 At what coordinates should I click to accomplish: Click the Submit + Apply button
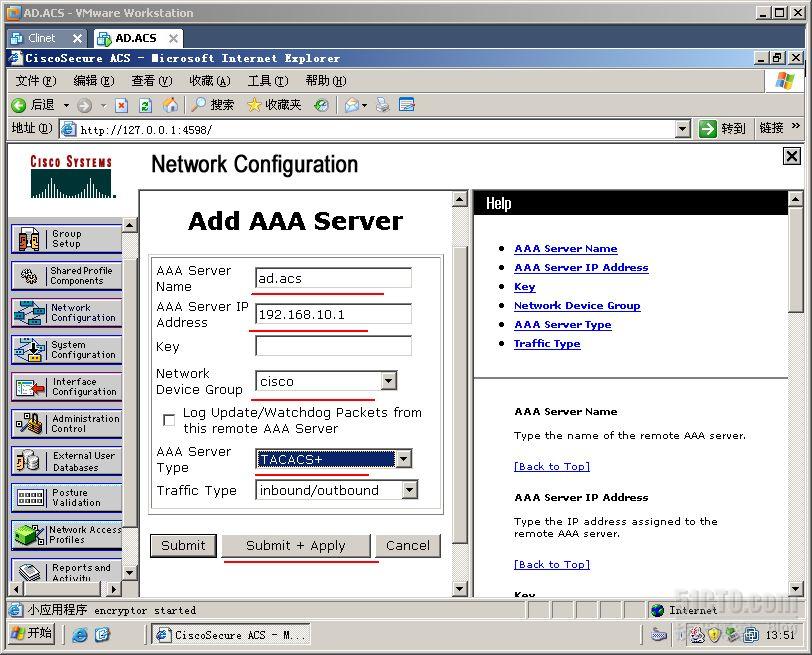[296, 545]
